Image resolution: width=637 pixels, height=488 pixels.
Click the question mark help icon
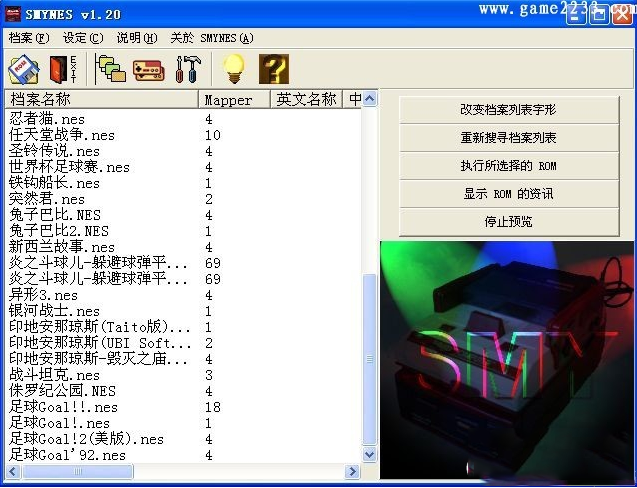pyautogui.click(x=274, y=69)
